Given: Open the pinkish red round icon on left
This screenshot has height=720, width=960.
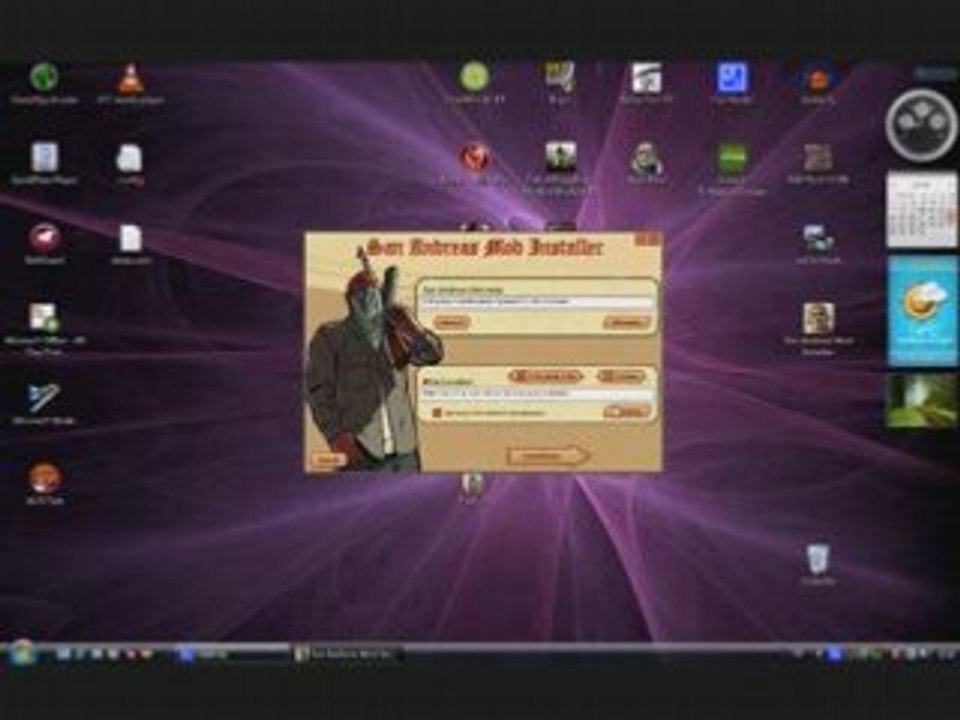Looking at the screenshot, I should 43,239.
